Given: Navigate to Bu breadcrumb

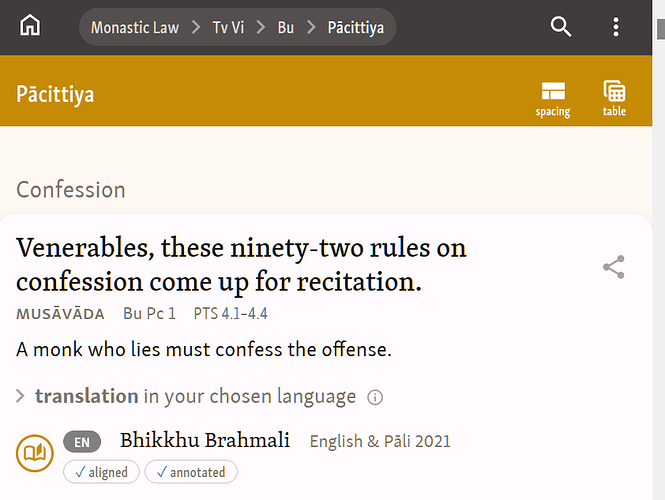Looking at the screenshot, I should coord(286,28).
